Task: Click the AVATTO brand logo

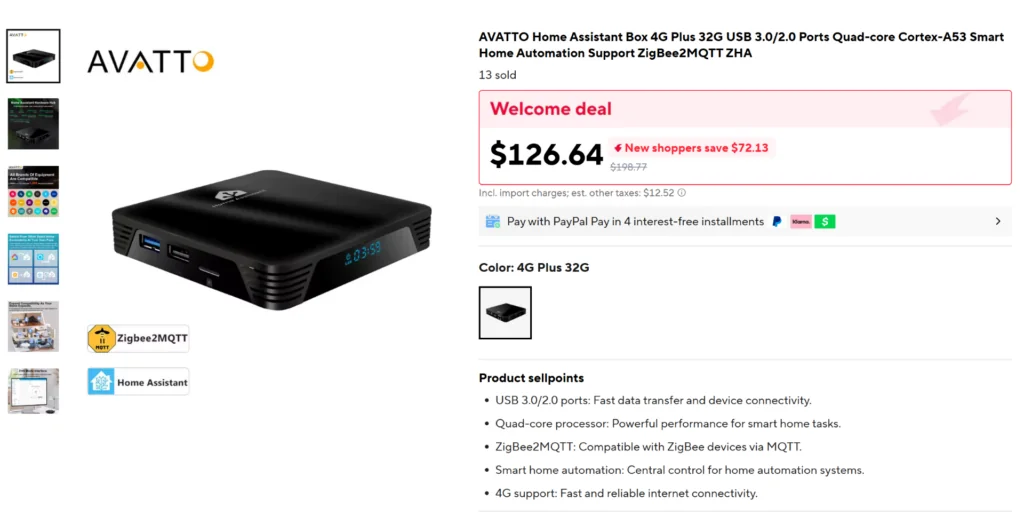Action: [x=150, y=62]
